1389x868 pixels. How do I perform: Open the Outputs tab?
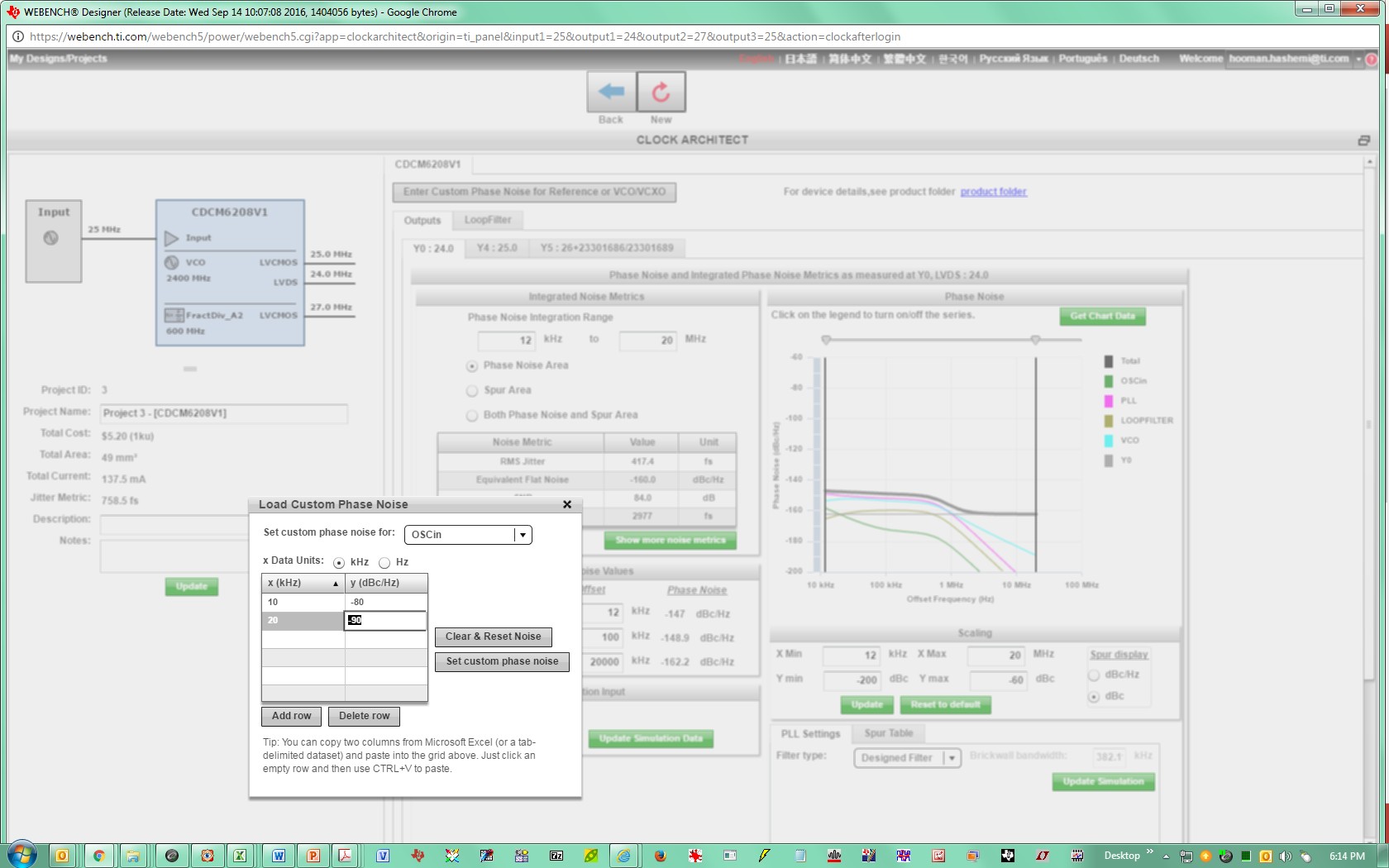coord(422,221)
